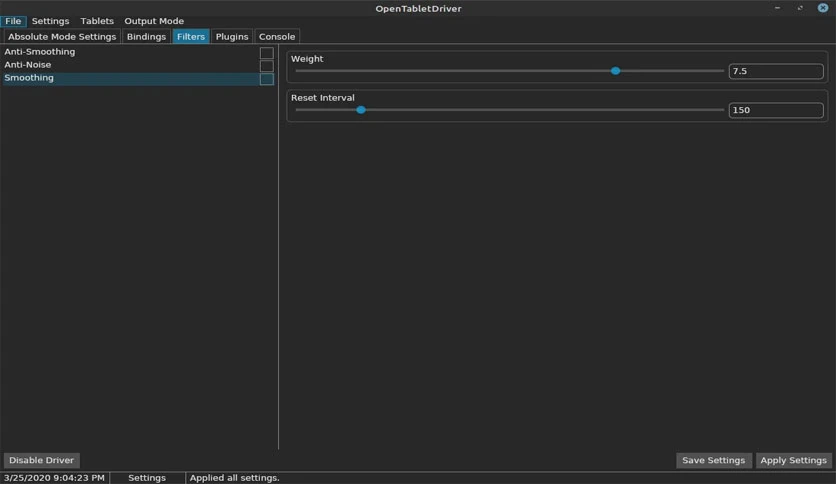Open the Tablets menu

point(97,21)
